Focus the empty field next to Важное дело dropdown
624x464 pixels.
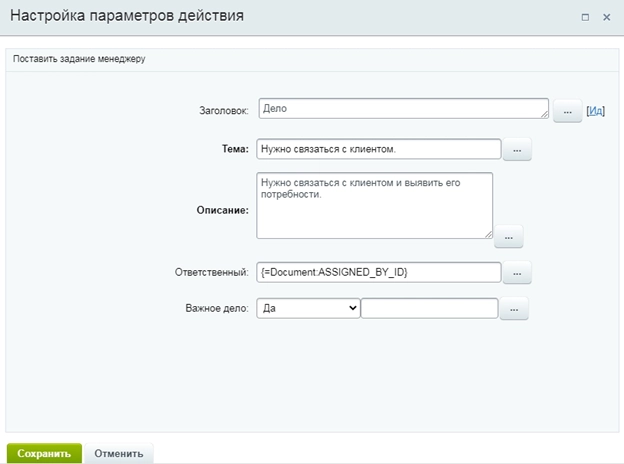429,308
